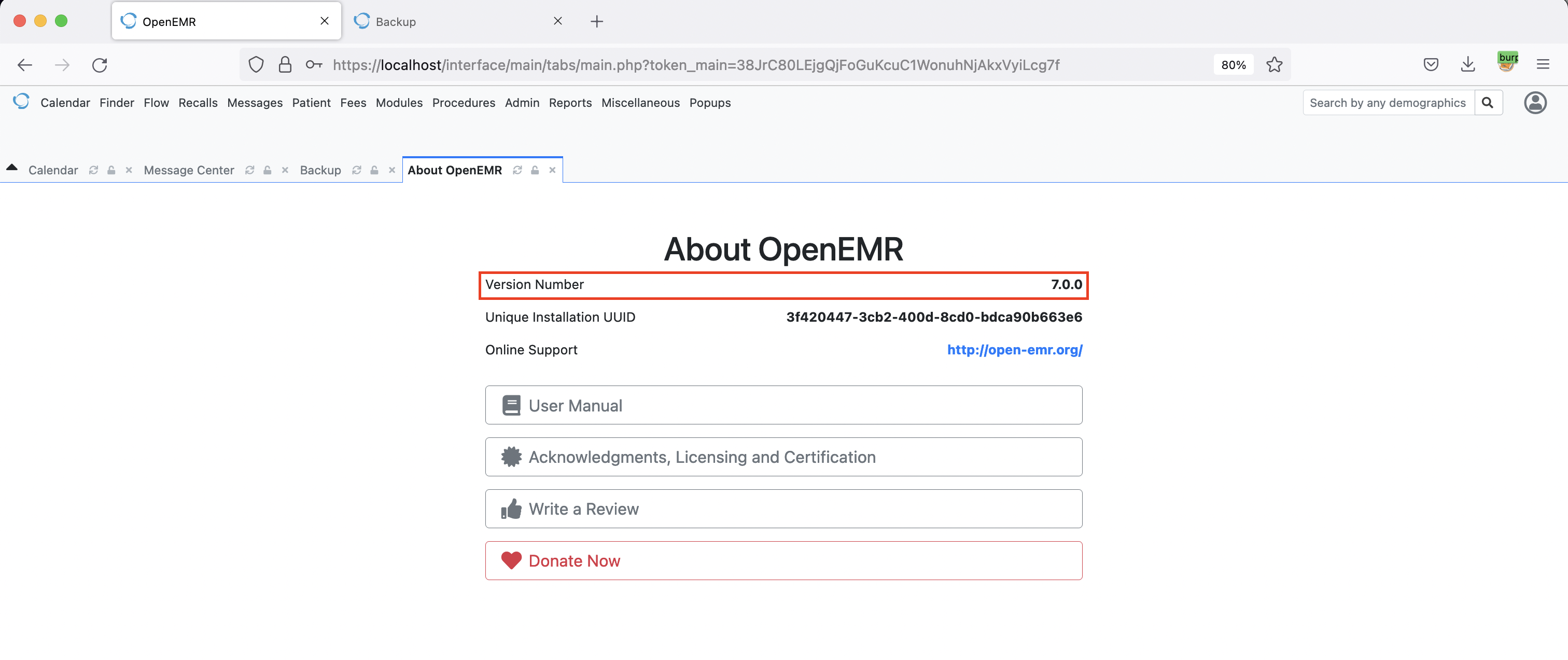Click the Burp extension icon in toolbar

pyautogui.click(x=1507, y=63)
